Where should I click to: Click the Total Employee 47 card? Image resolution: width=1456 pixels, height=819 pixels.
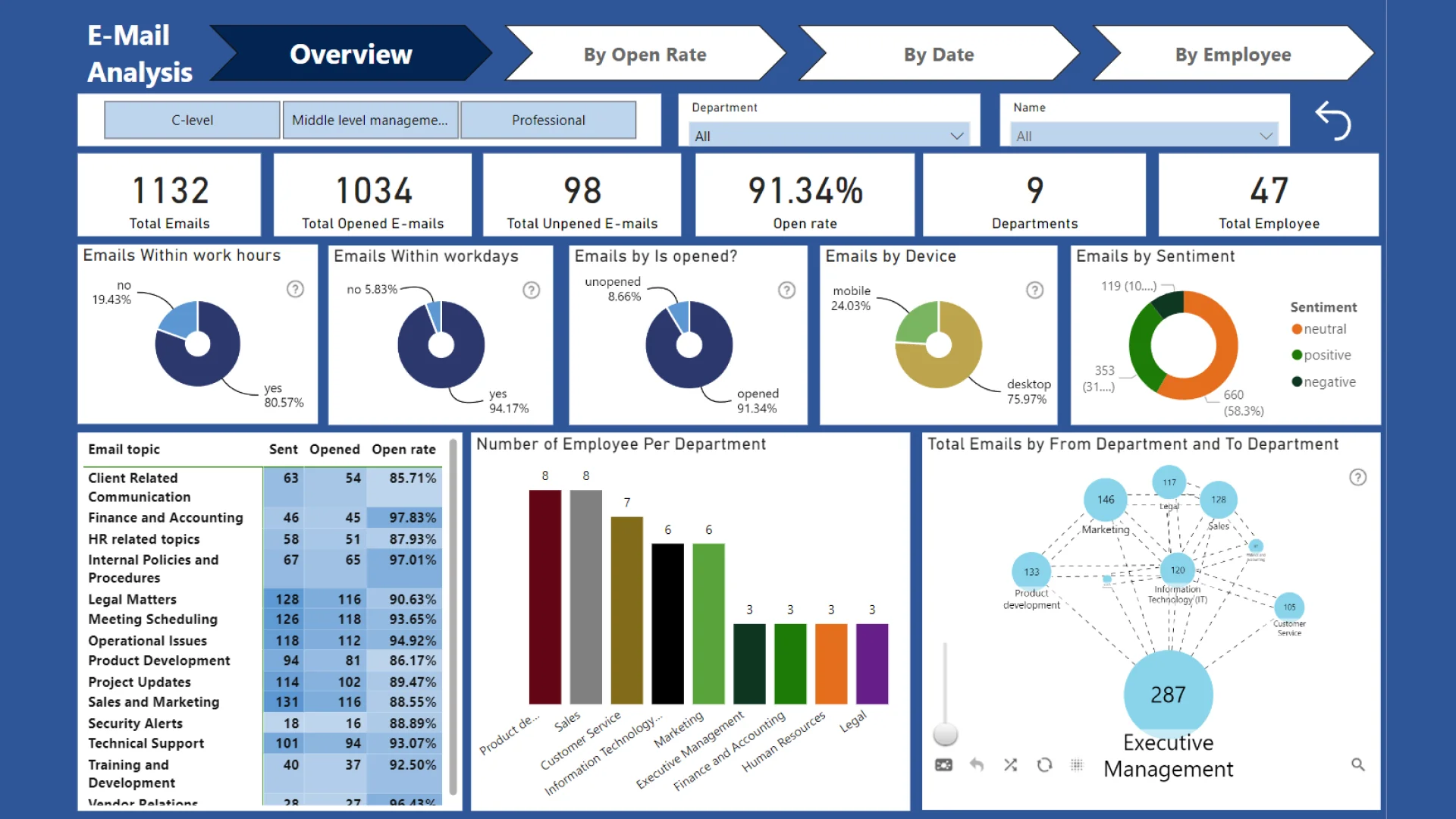(x=1269, y=195)
